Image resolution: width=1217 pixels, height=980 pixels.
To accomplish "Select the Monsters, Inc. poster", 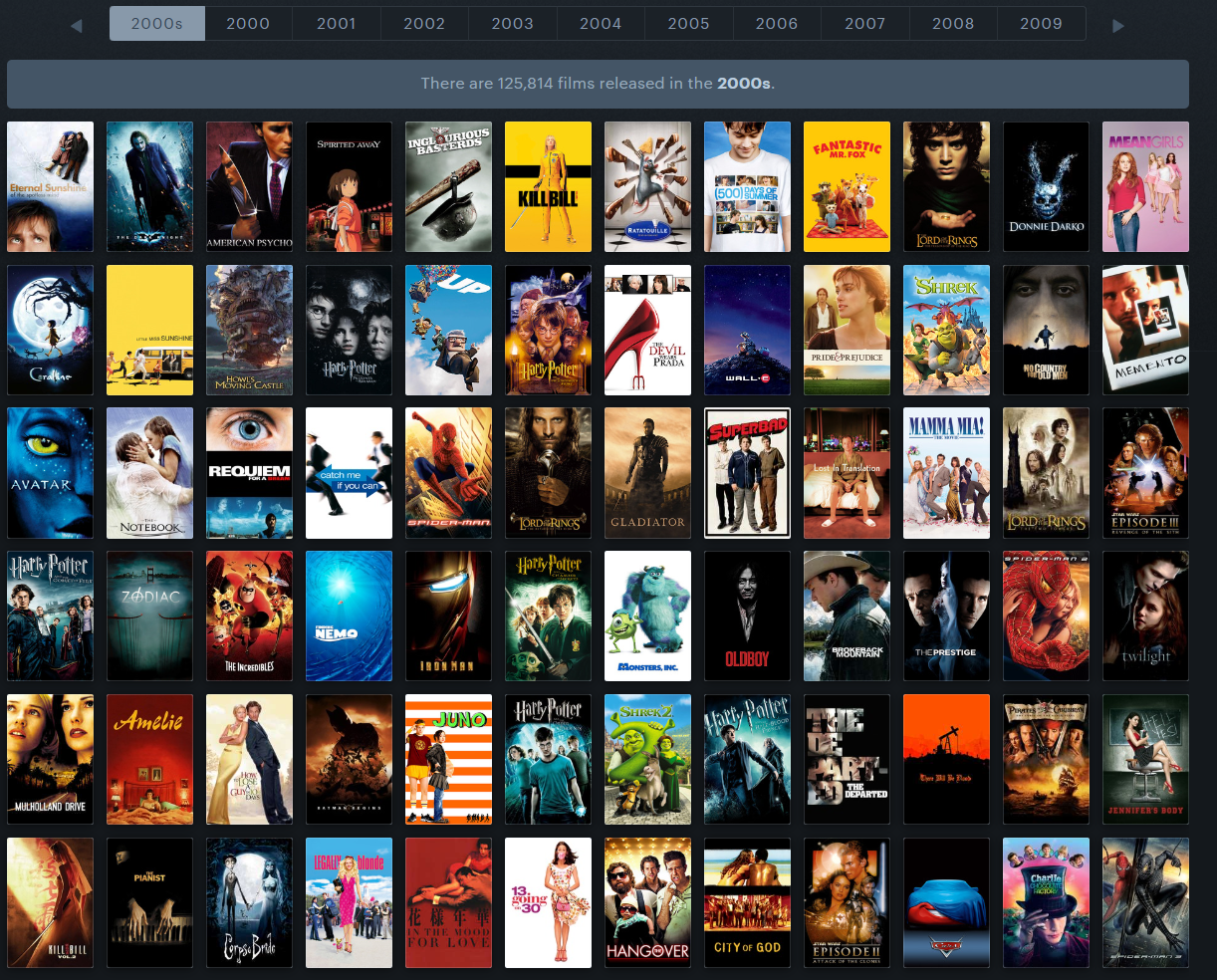I will [x=647, y=616].
